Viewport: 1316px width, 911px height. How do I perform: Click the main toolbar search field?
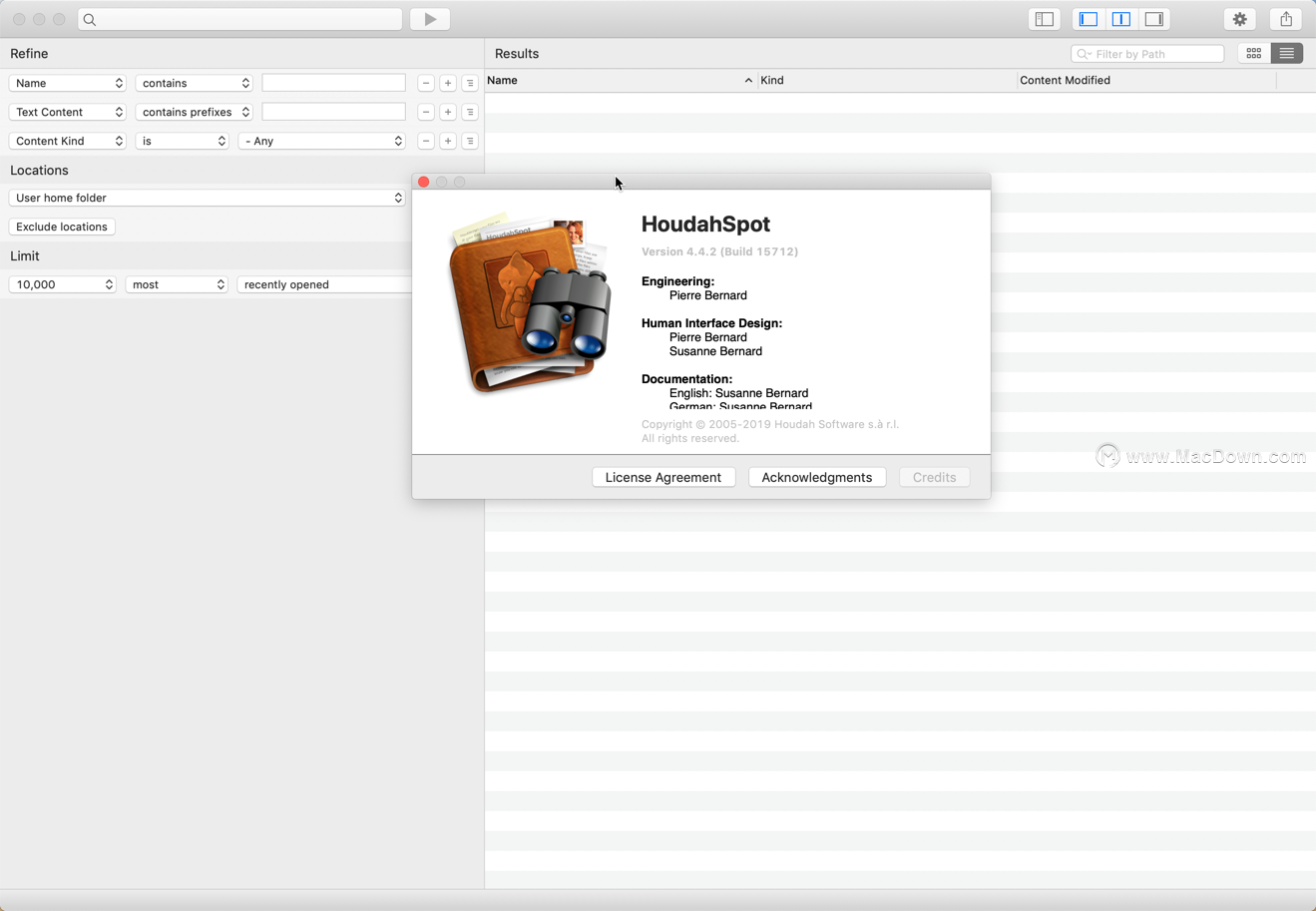point(240,19)
